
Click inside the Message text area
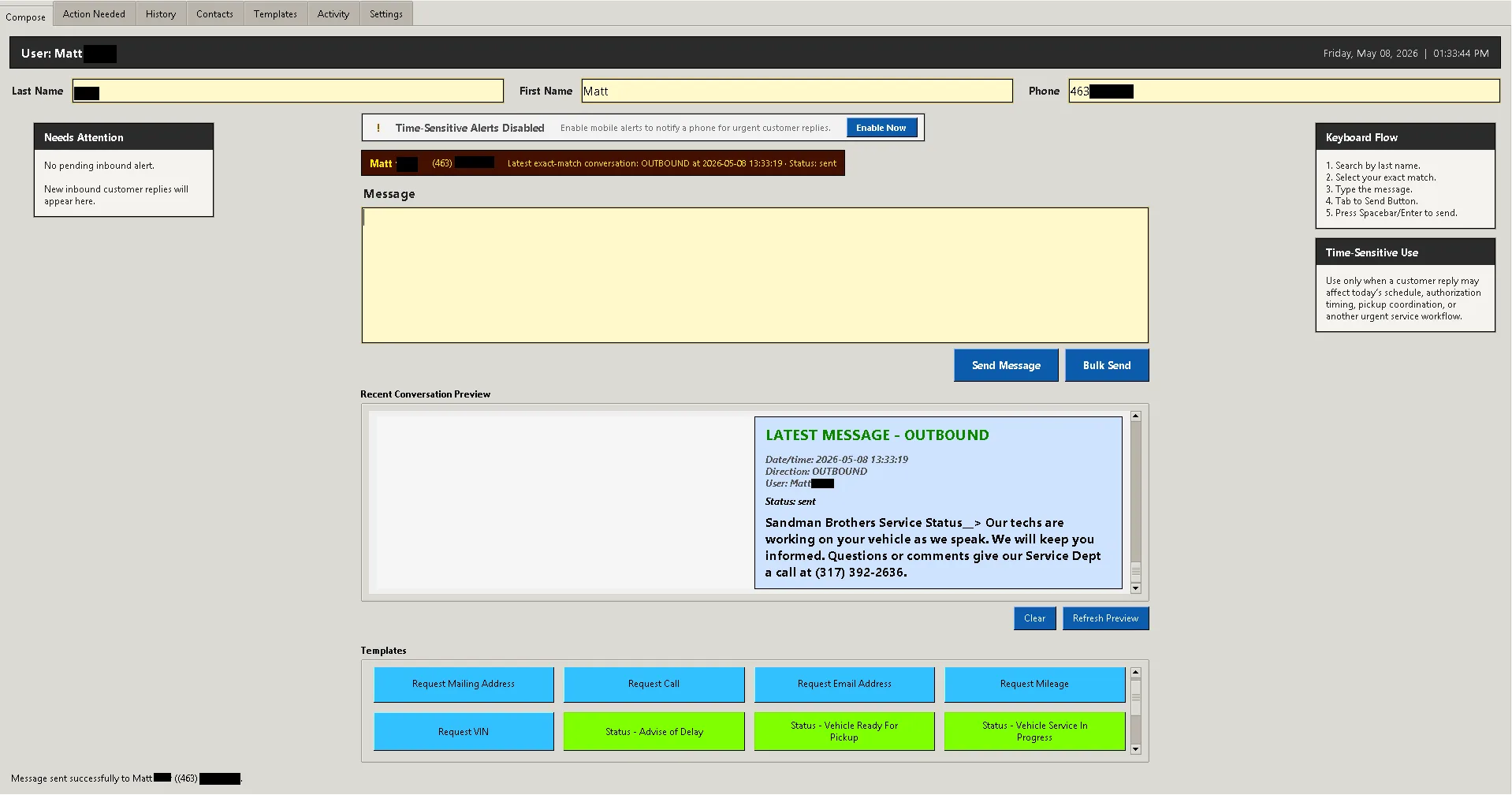pyautogui.click(x=755, y=275)
